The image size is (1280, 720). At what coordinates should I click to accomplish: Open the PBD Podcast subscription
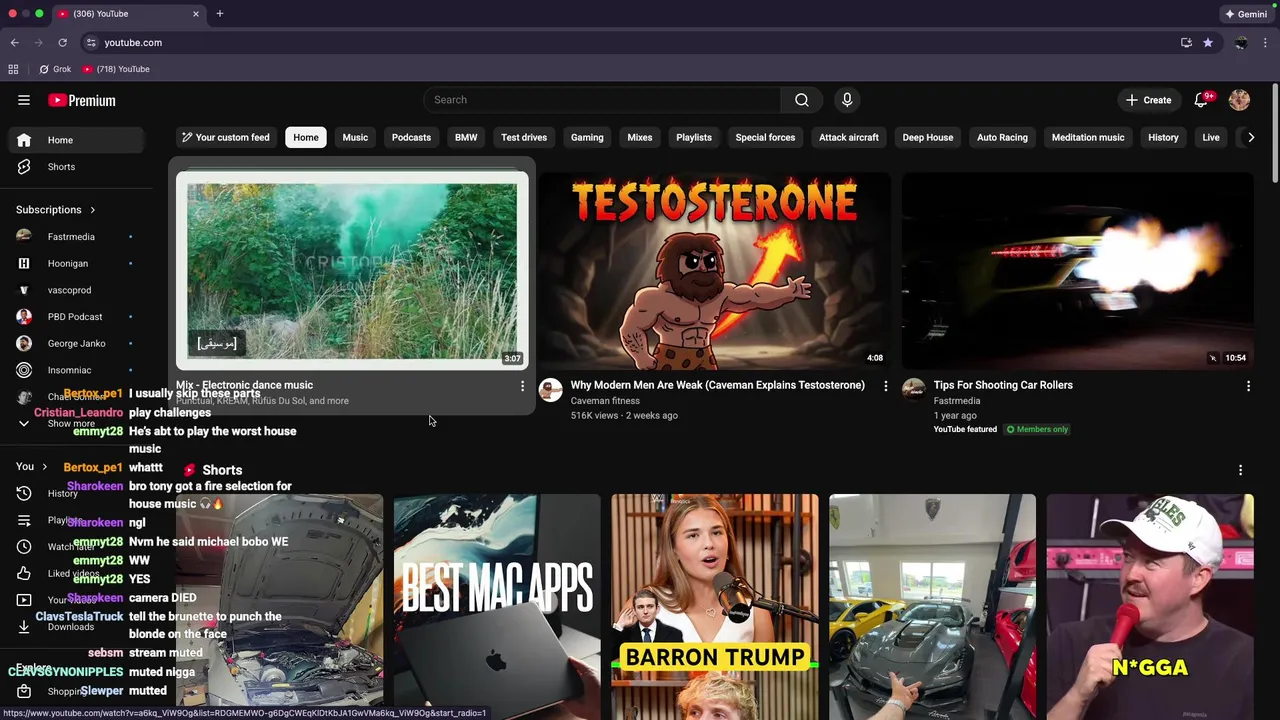(75, 317)
